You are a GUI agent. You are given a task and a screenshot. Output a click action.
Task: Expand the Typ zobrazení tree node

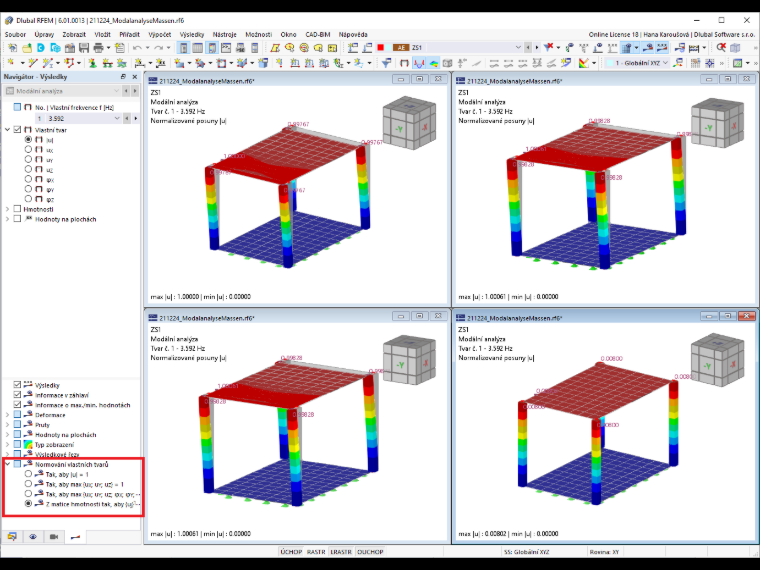[x=7, y=444]
